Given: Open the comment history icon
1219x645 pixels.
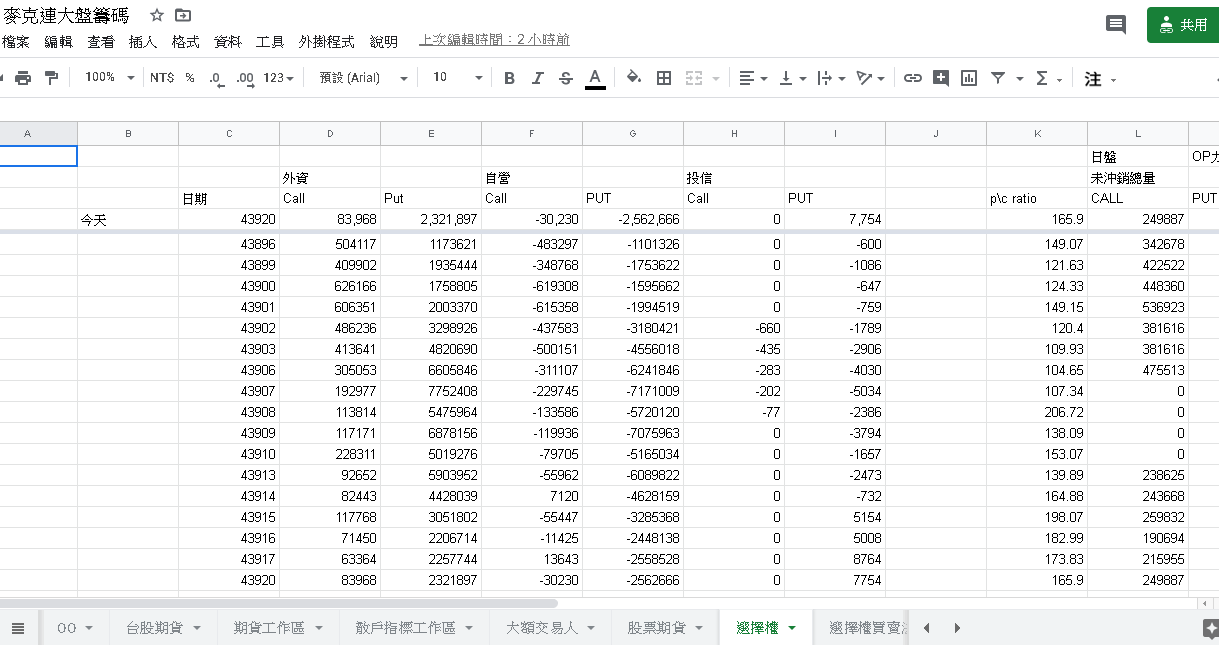Looking at the screenshot, I should pyautogui.click(x=1116, y=25).
